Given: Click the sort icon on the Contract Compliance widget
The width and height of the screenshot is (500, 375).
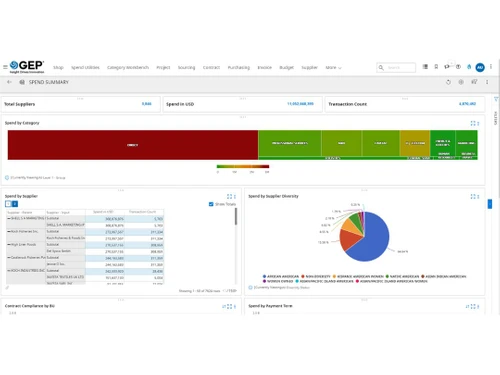Looking at the screenshot, I should (x=224, y=306).
